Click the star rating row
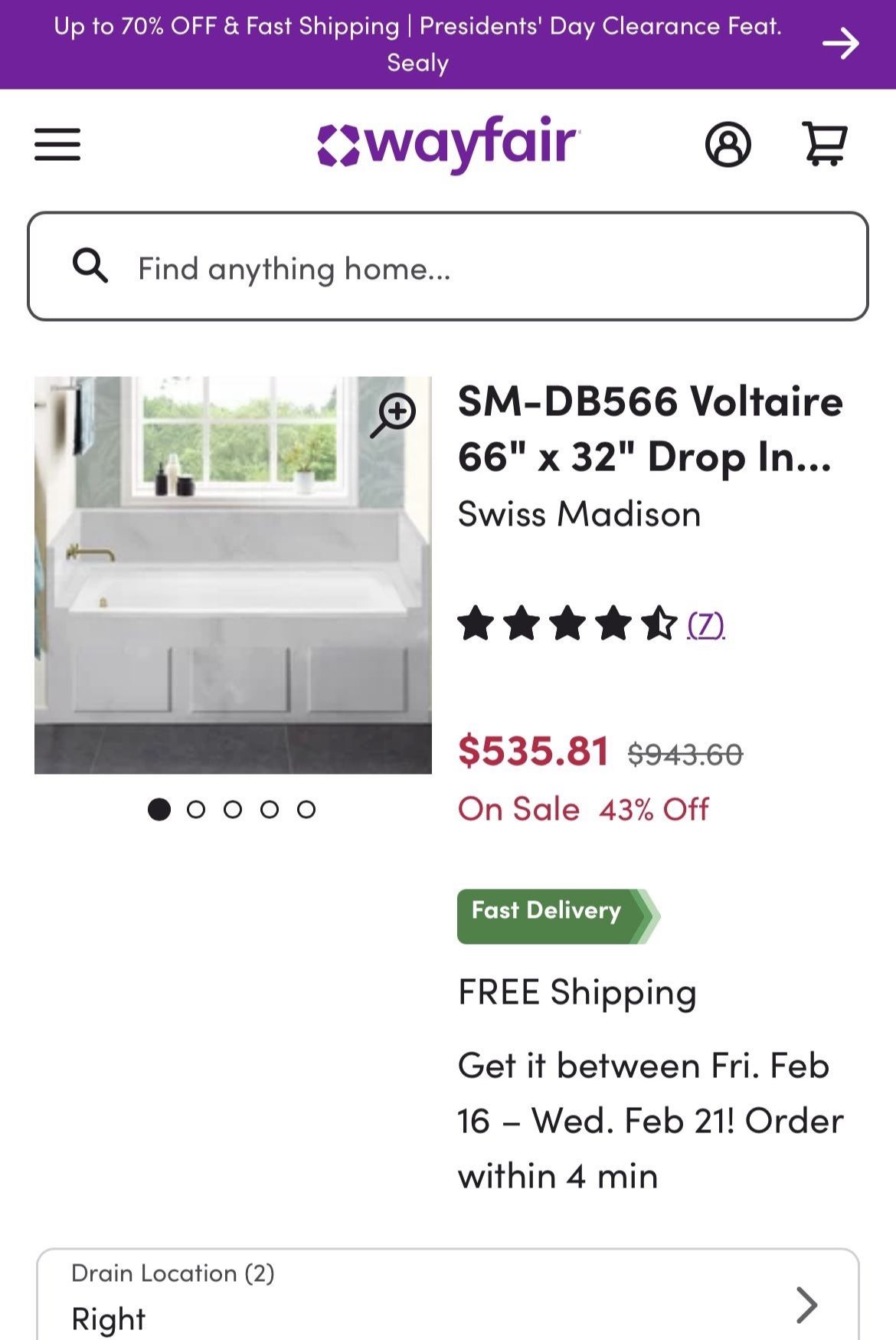The height and width of the screenshot is (1340, 896). [567, 624]
